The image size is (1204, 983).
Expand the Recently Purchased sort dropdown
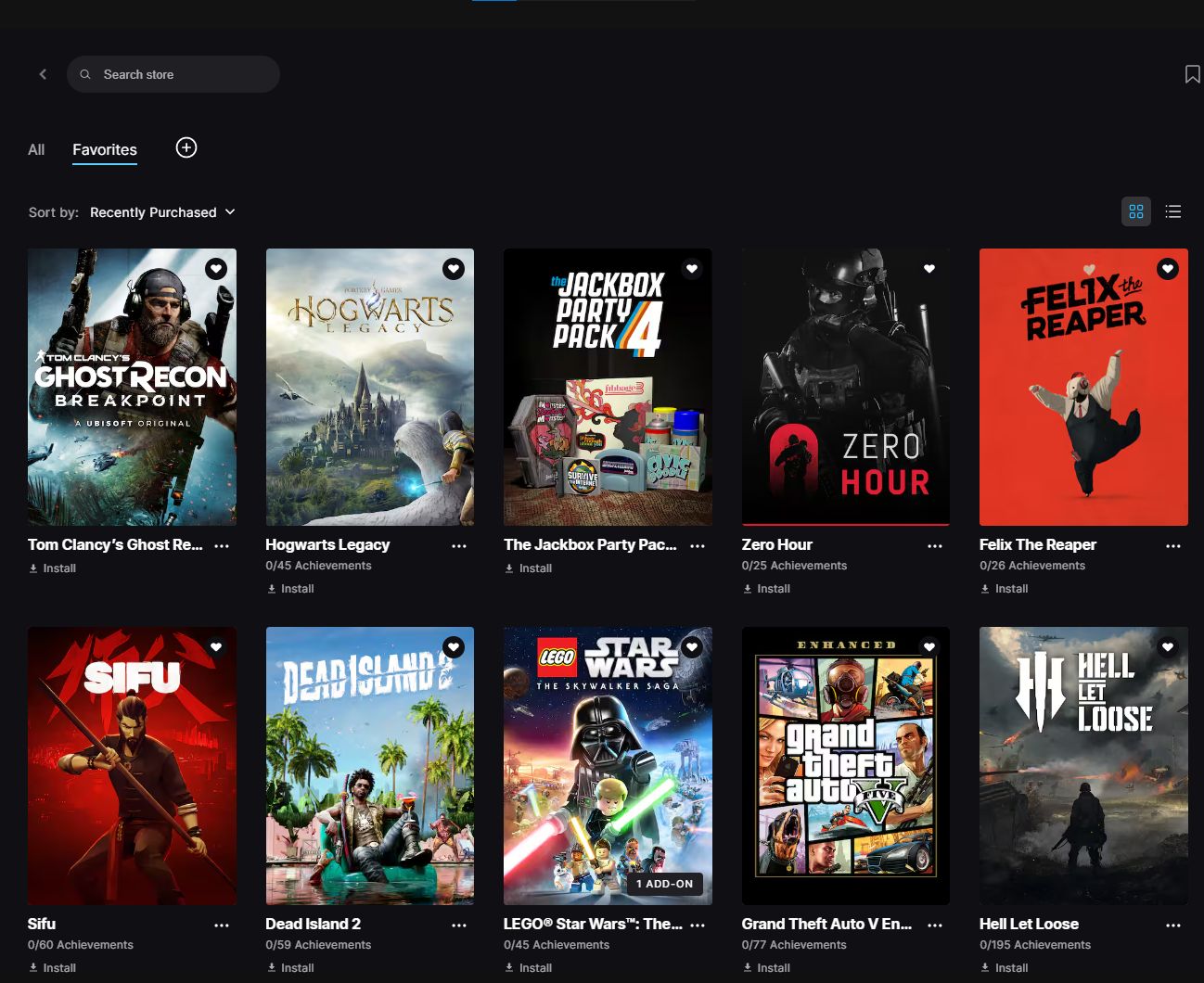[162, 212]
